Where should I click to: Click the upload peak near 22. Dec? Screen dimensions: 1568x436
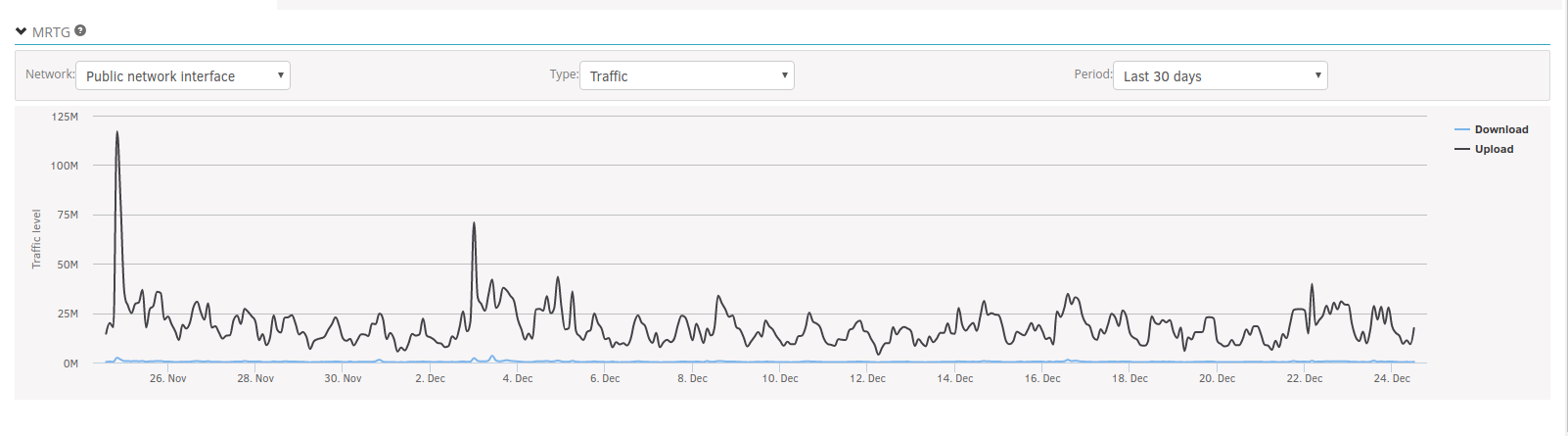pos(1312,285)
